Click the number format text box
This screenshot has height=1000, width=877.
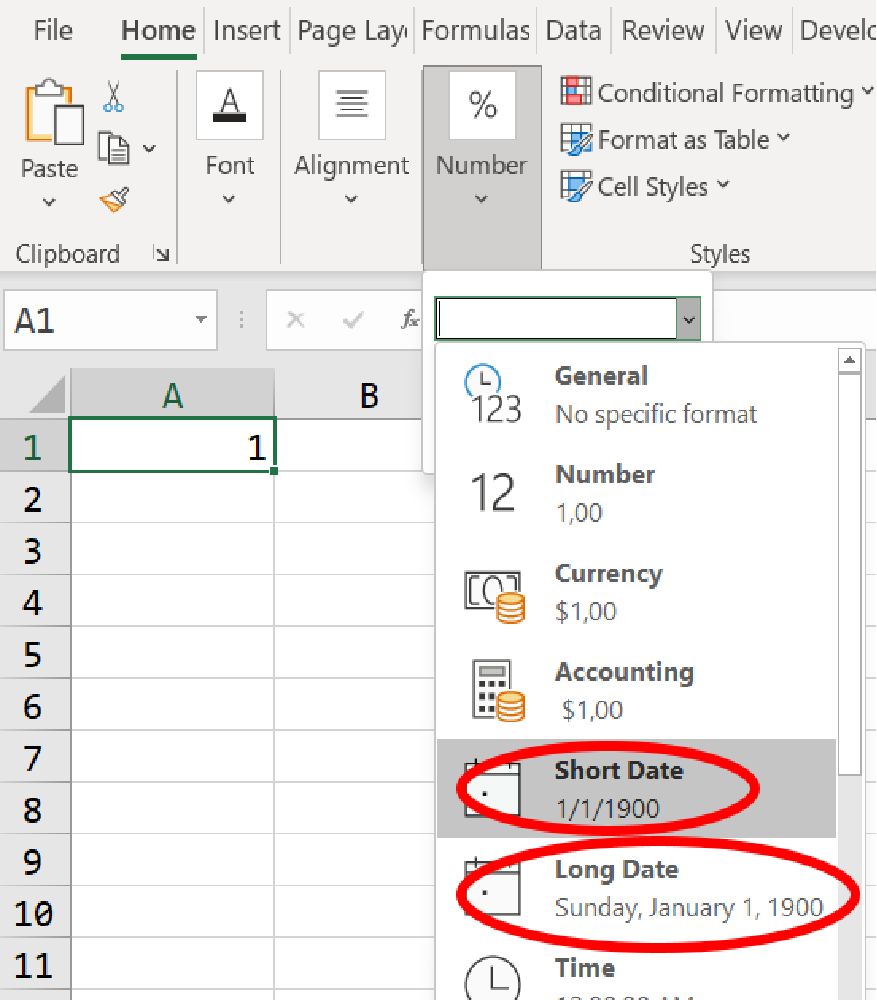click(557, 319)
